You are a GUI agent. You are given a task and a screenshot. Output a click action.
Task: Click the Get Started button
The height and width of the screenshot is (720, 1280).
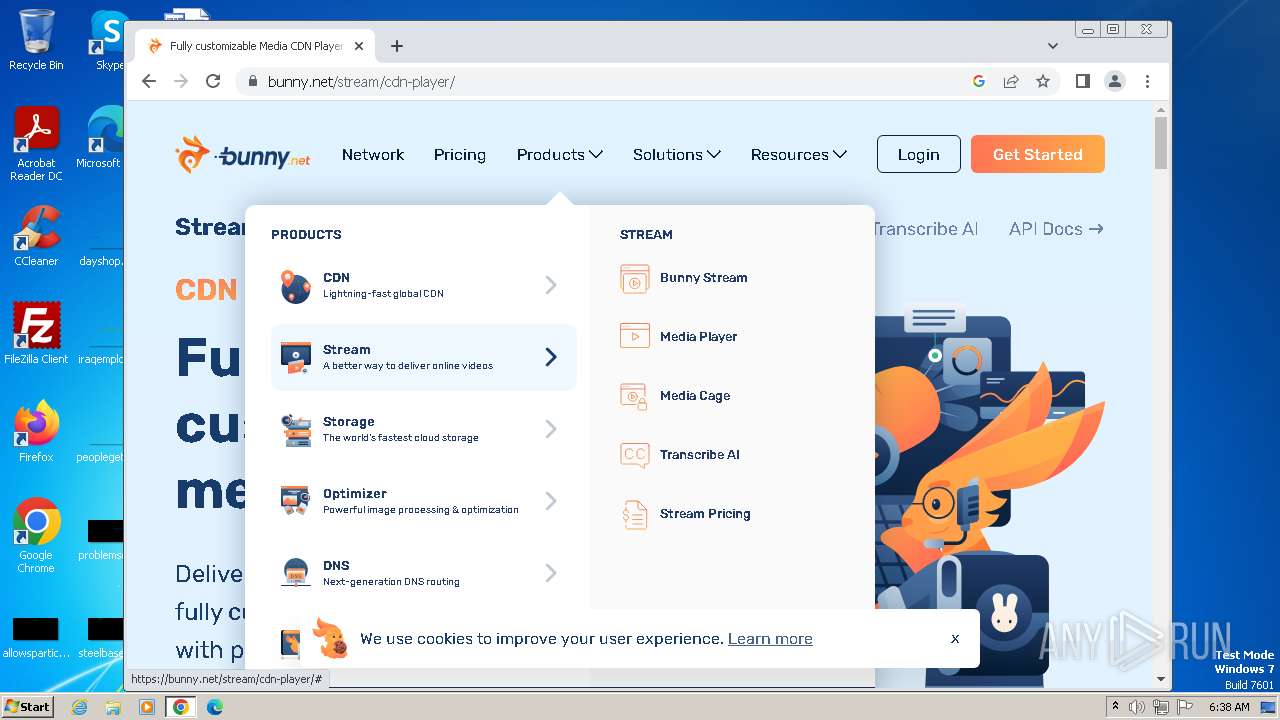(1038, 155)
